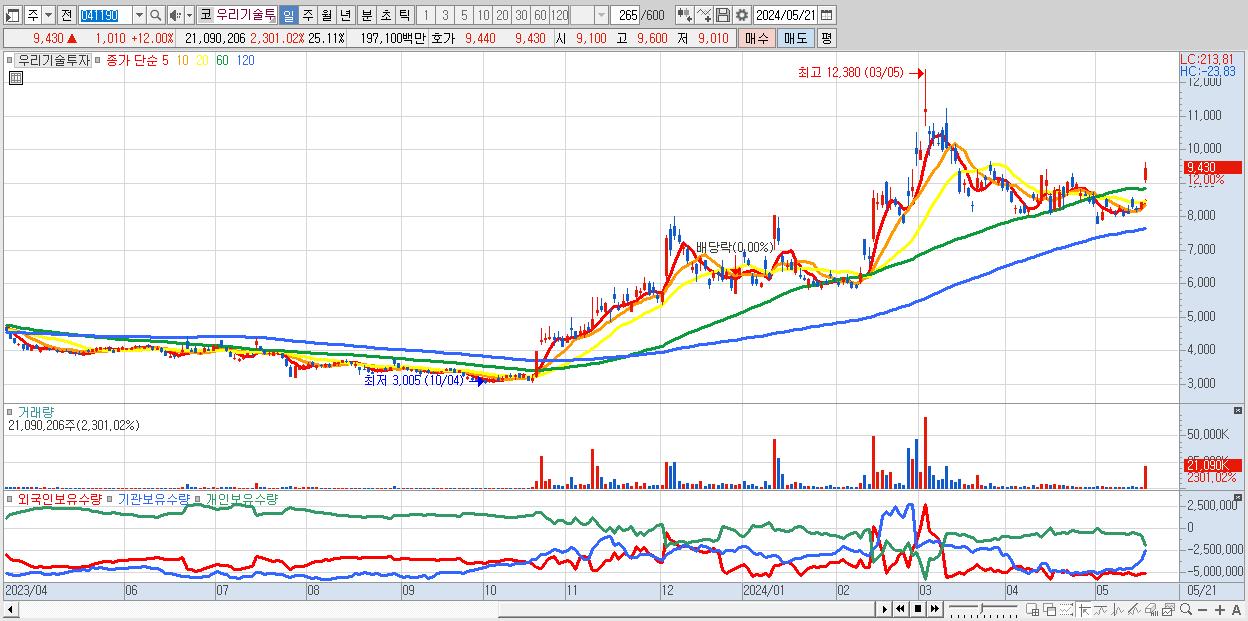The image size is (1248, 621).
Task: Adjust the replay speed slider handle
Action: (x=981, y=608)
